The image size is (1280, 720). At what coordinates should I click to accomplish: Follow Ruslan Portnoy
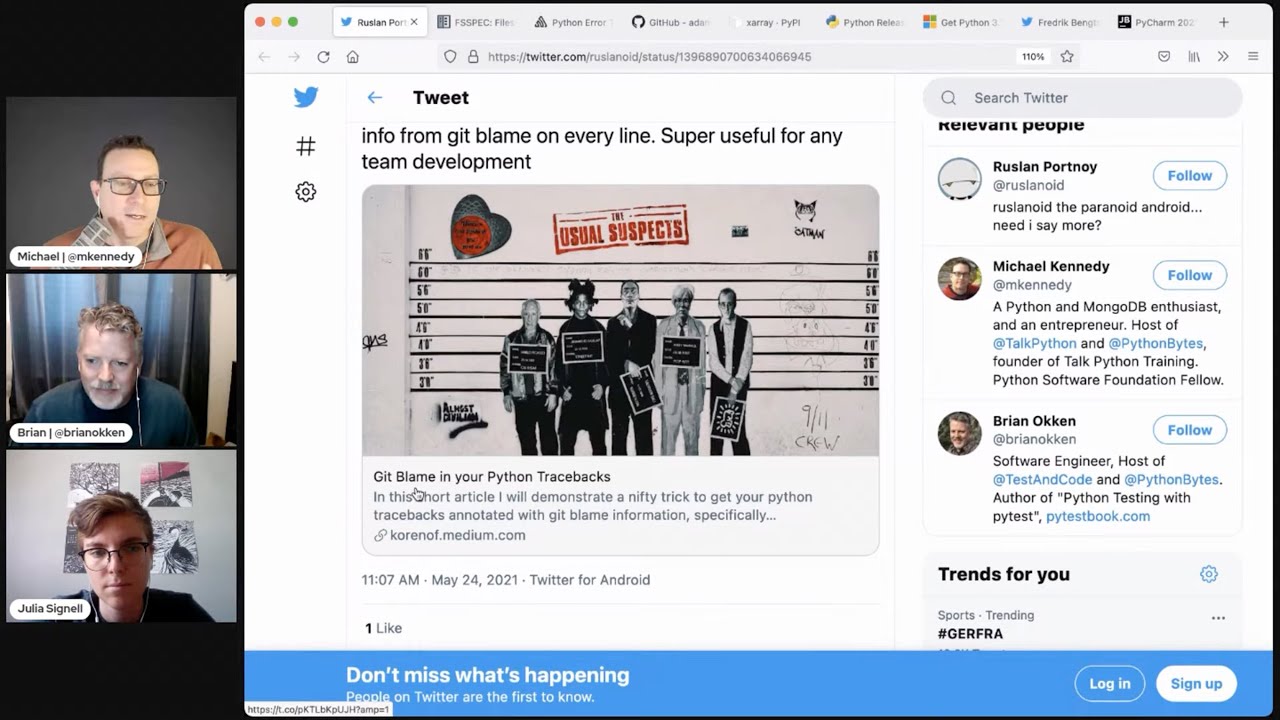point(1190,176)
